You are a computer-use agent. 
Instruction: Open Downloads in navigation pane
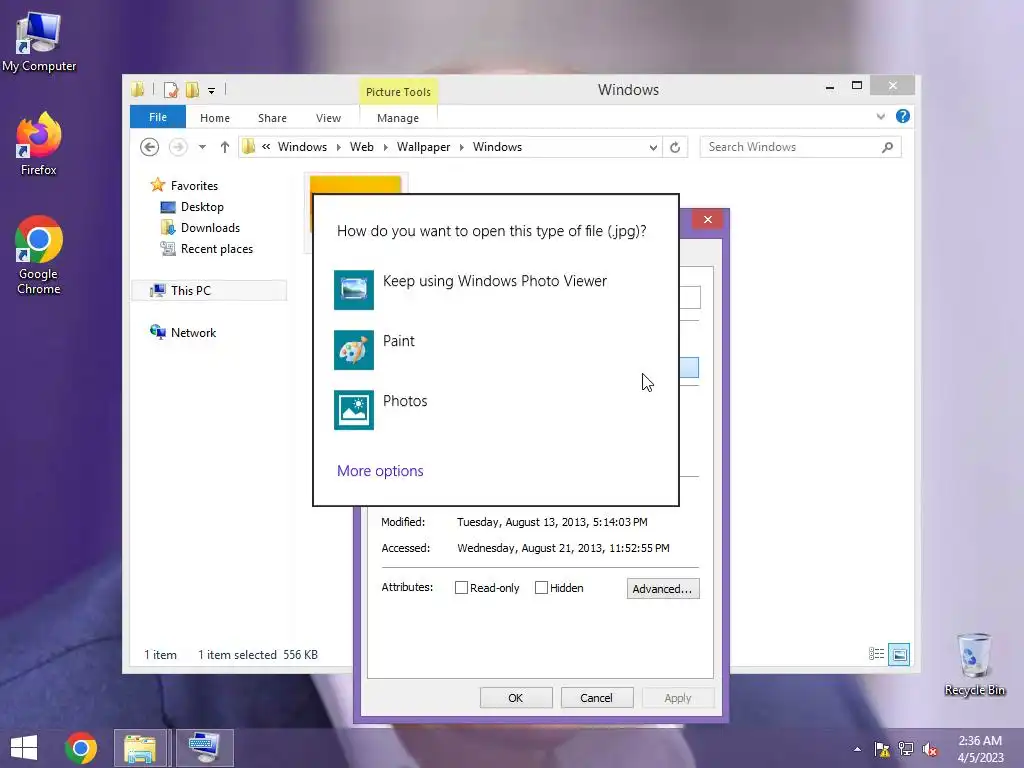tap(210, 228)
